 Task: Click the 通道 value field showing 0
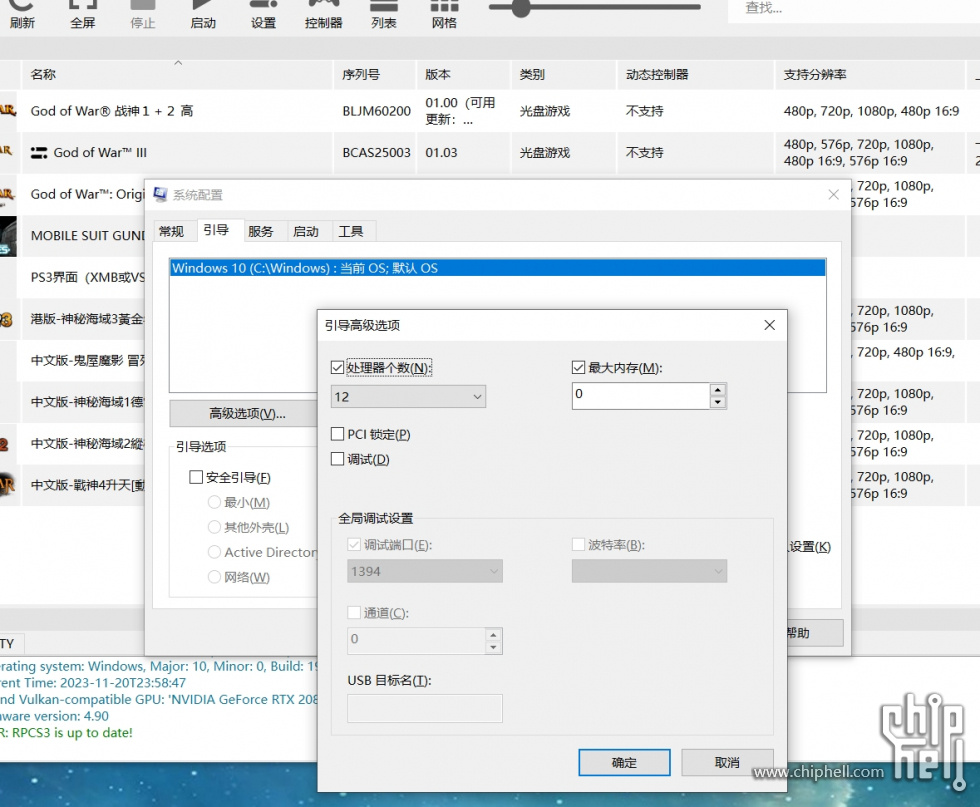(x=416, y=639)
